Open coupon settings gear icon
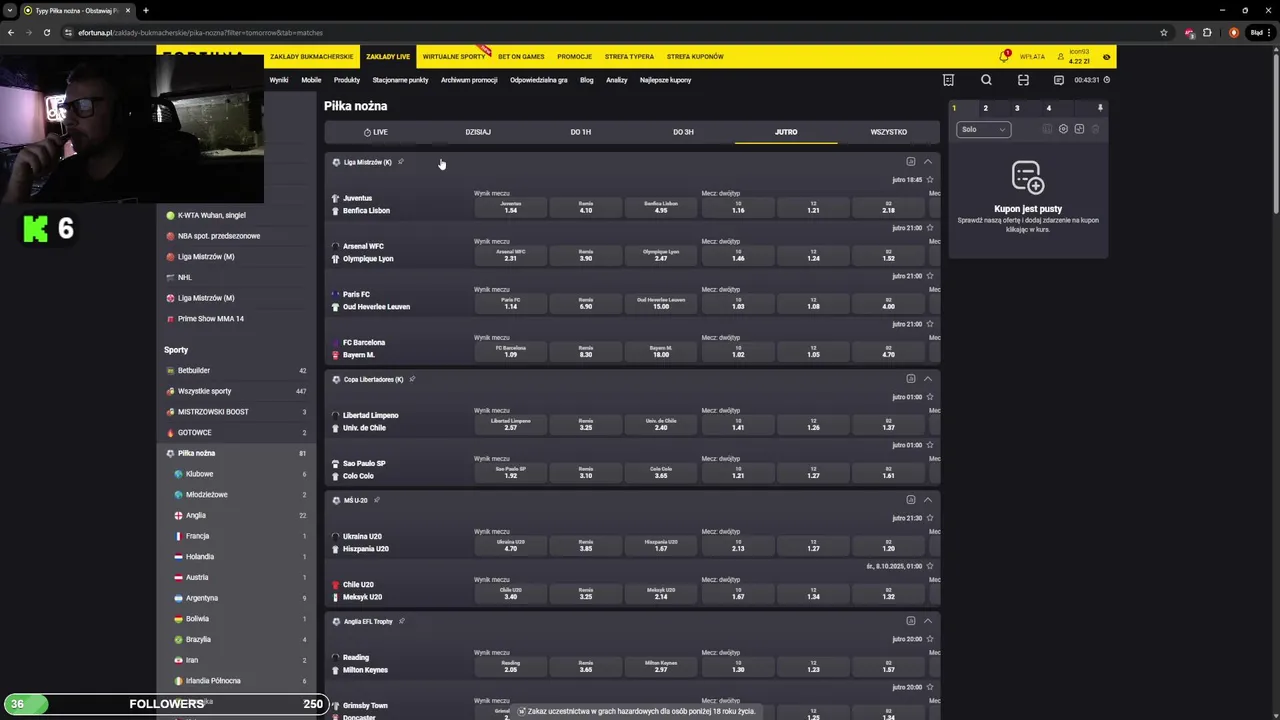The height and width of the screenshot is (720, 1280). coord(1063,129)
